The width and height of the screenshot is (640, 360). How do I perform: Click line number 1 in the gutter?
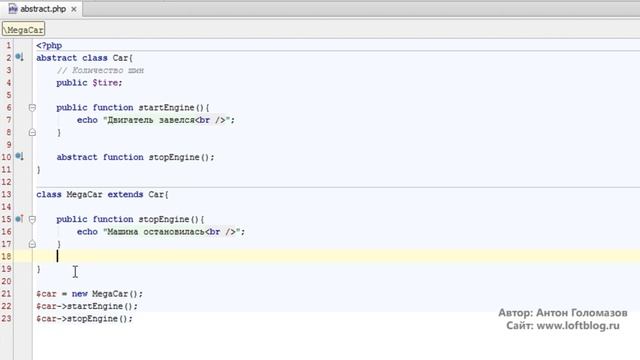point(9,46)
